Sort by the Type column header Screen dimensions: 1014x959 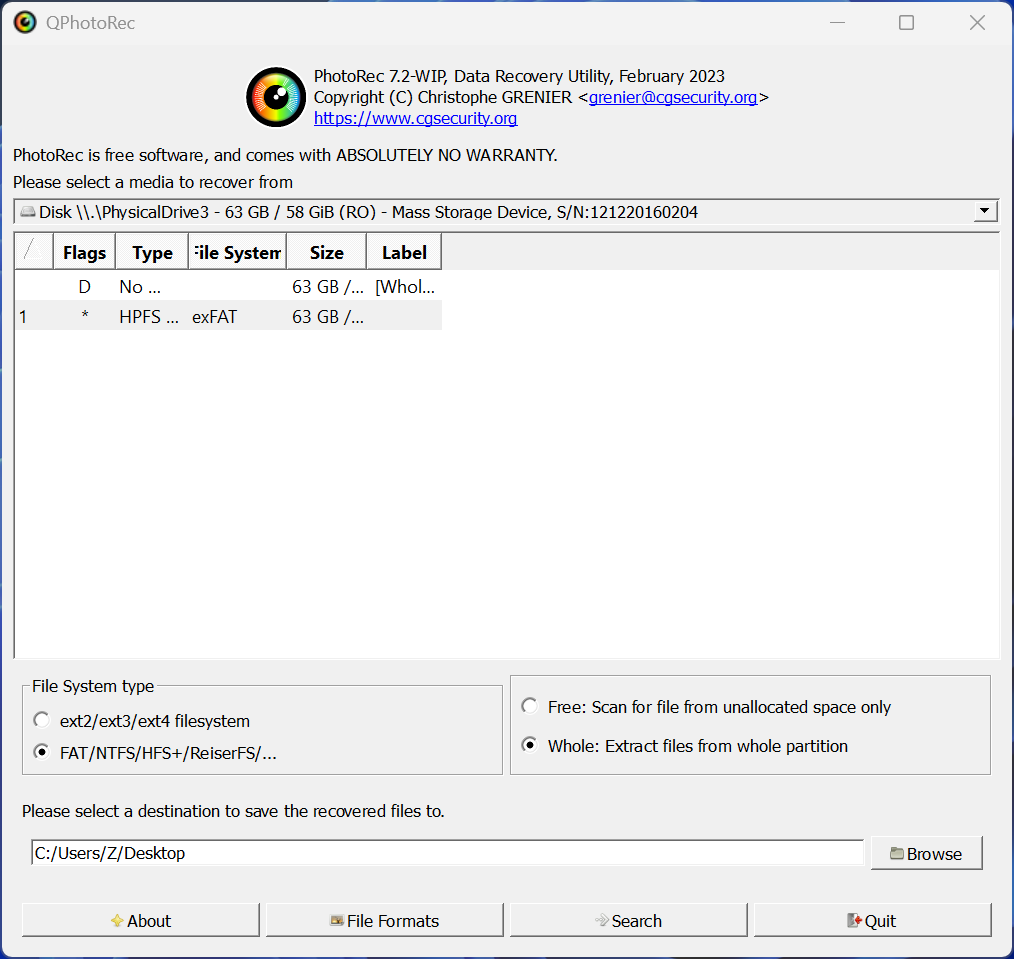(x=152, y=252)
